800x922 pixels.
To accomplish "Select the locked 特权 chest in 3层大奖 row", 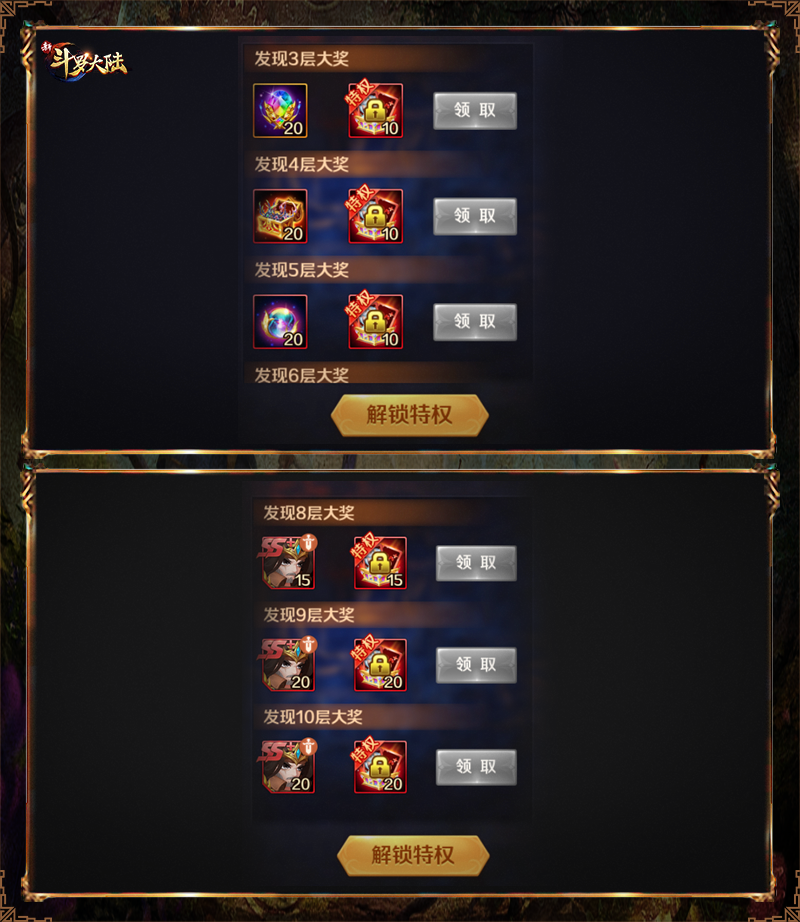I will (375, 111).
